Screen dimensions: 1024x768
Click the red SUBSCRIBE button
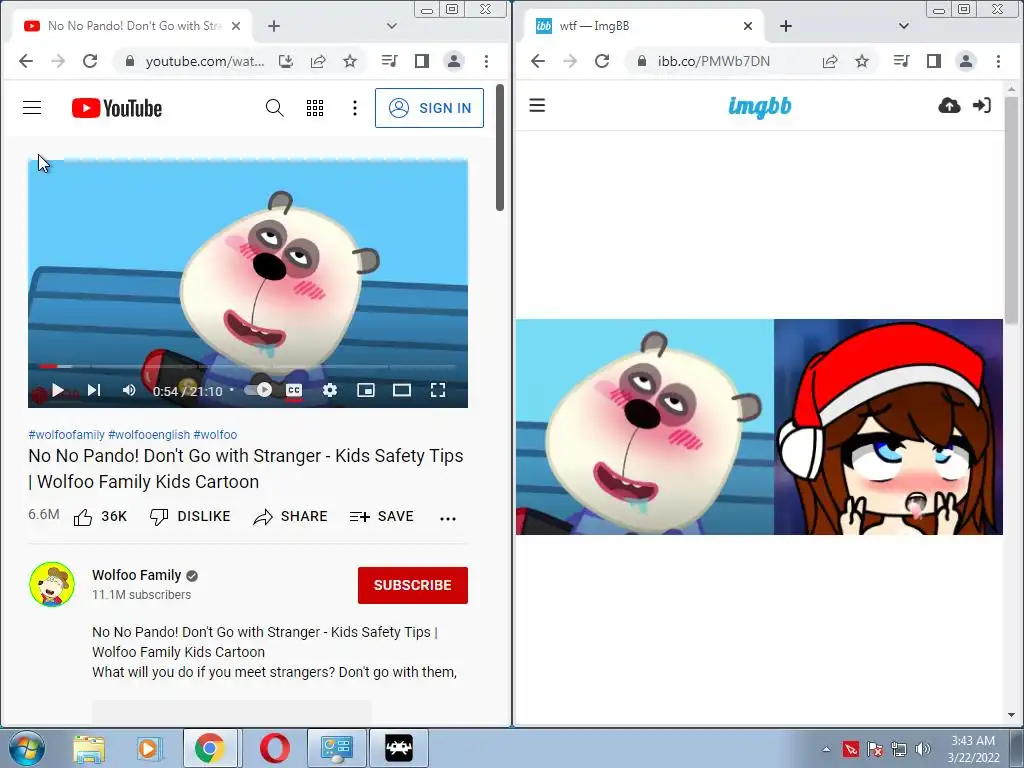(413, 585)
